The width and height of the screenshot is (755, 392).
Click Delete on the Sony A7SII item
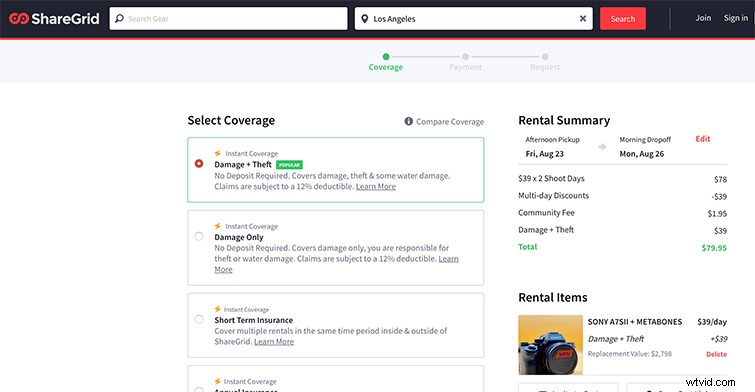point(716,354)
